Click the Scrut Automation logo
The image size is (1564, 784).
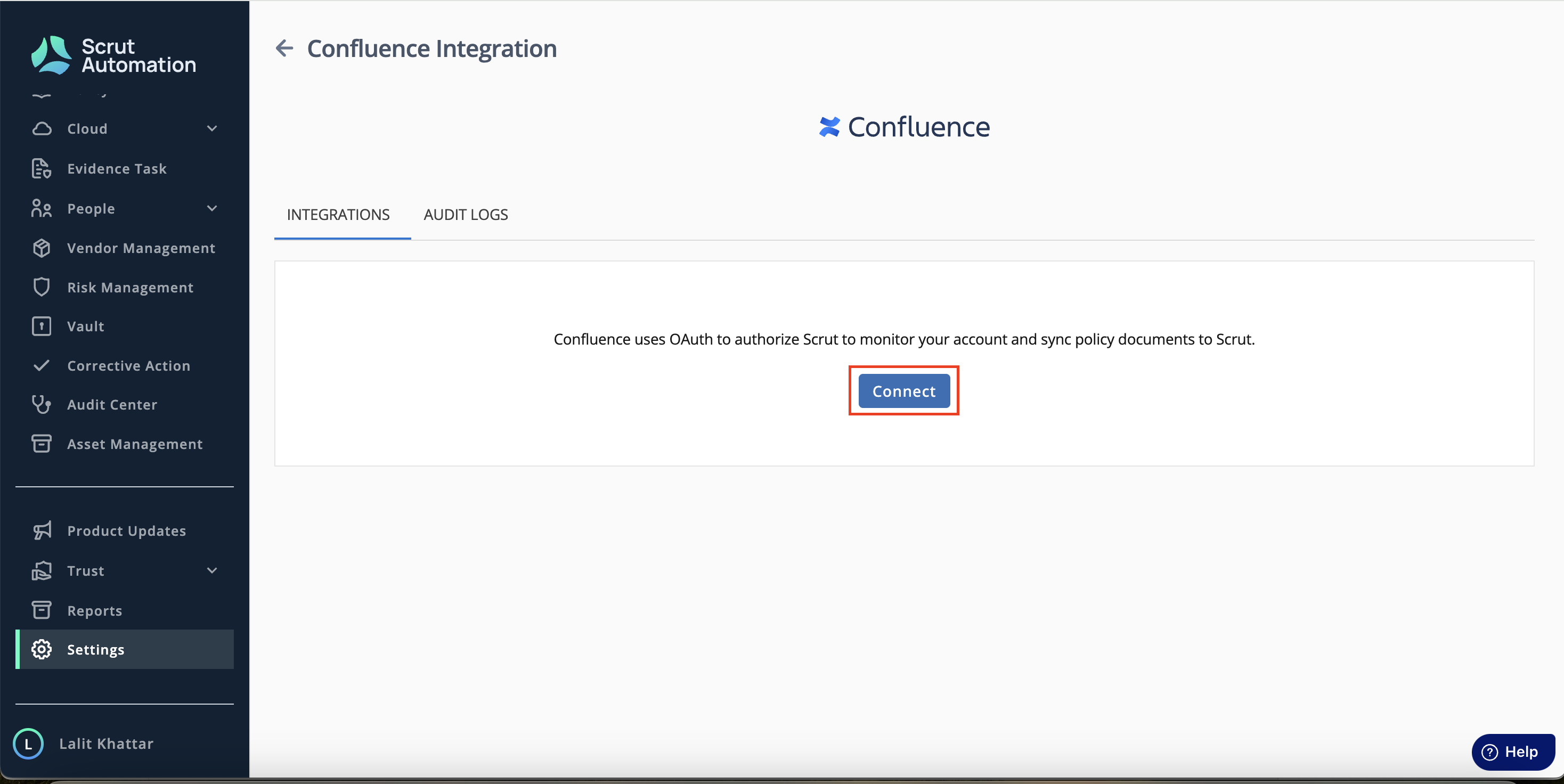click(x=113, y=55)
